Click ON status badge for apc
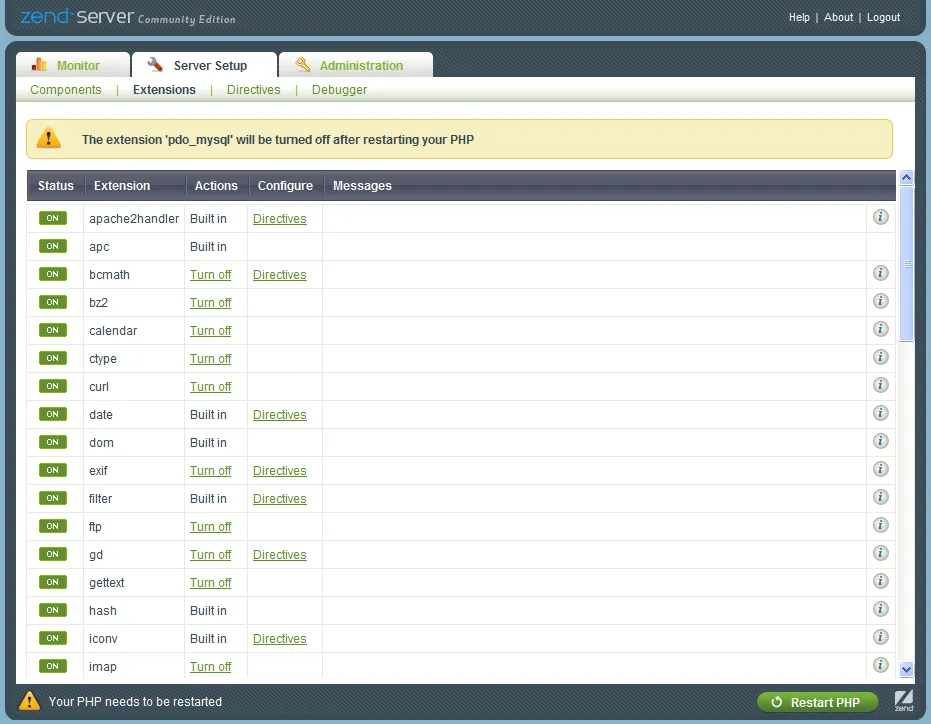Viewport: 931px width, 724px height. pyautogui.click(x=53, y=246)
